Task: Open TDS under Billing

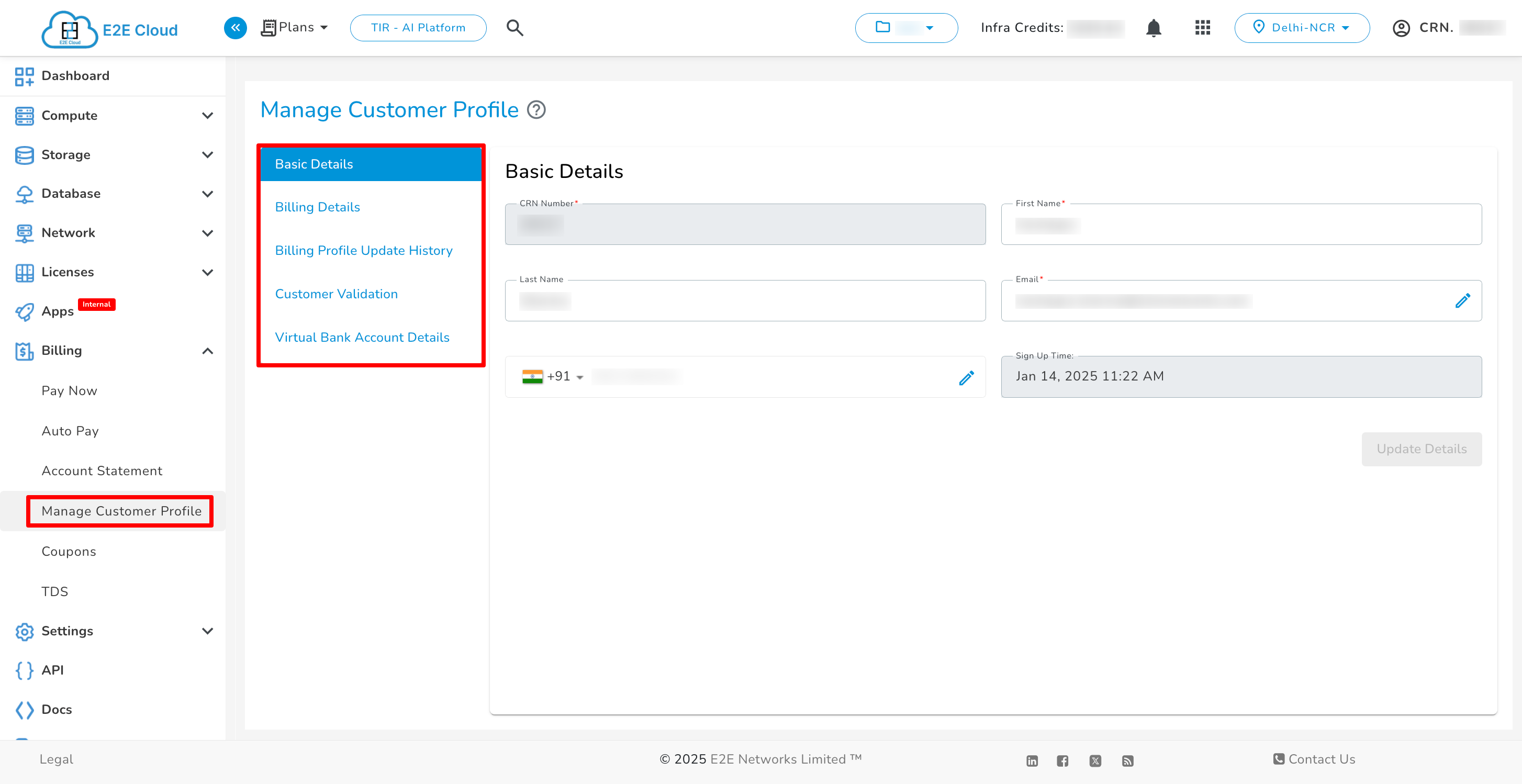Action: coord(54,591)
